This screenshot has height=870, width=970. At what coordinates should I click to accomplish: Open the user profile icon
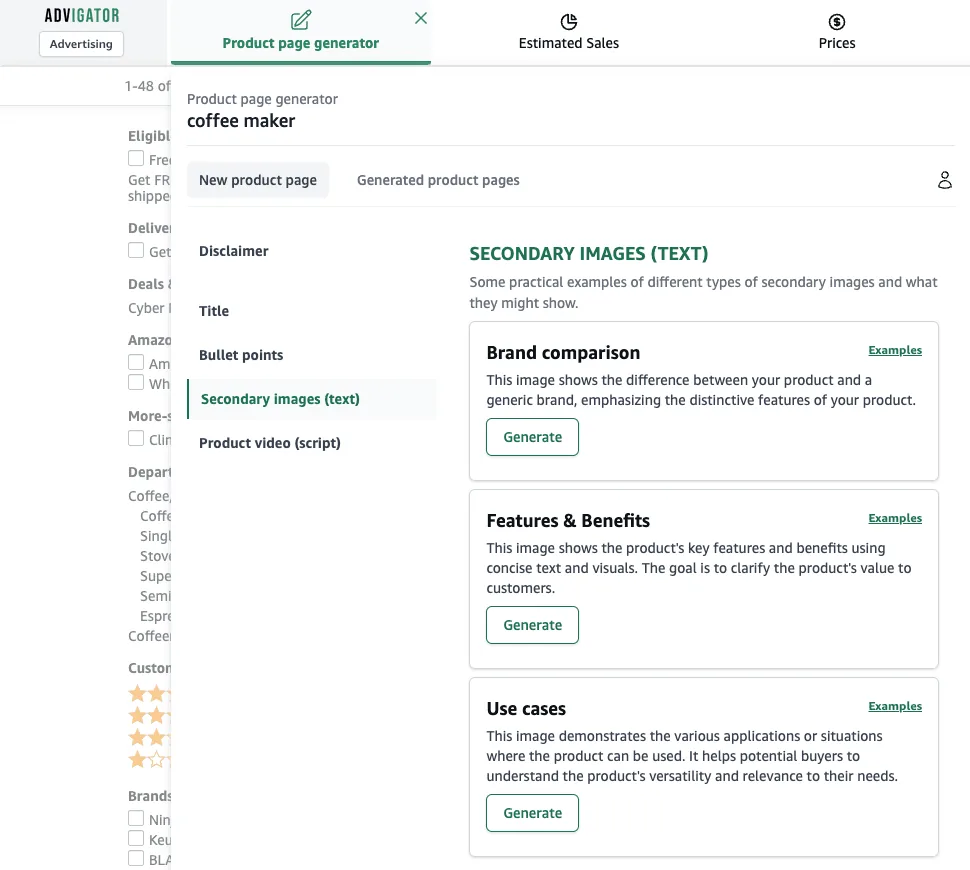point(944,180)
